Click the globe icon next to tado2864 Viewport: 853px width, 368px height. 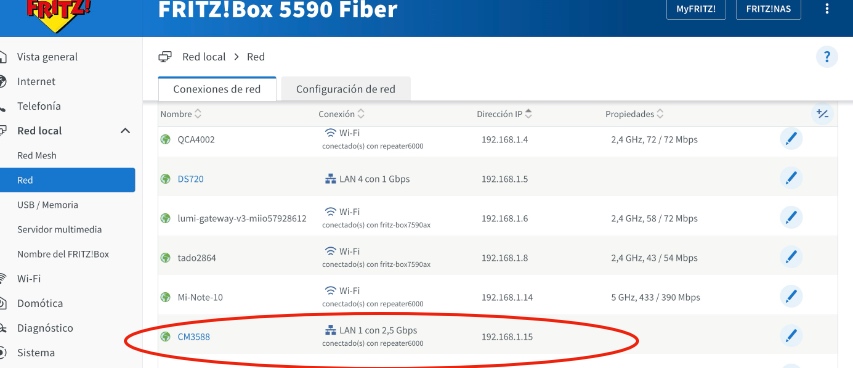tap(165, 258)
